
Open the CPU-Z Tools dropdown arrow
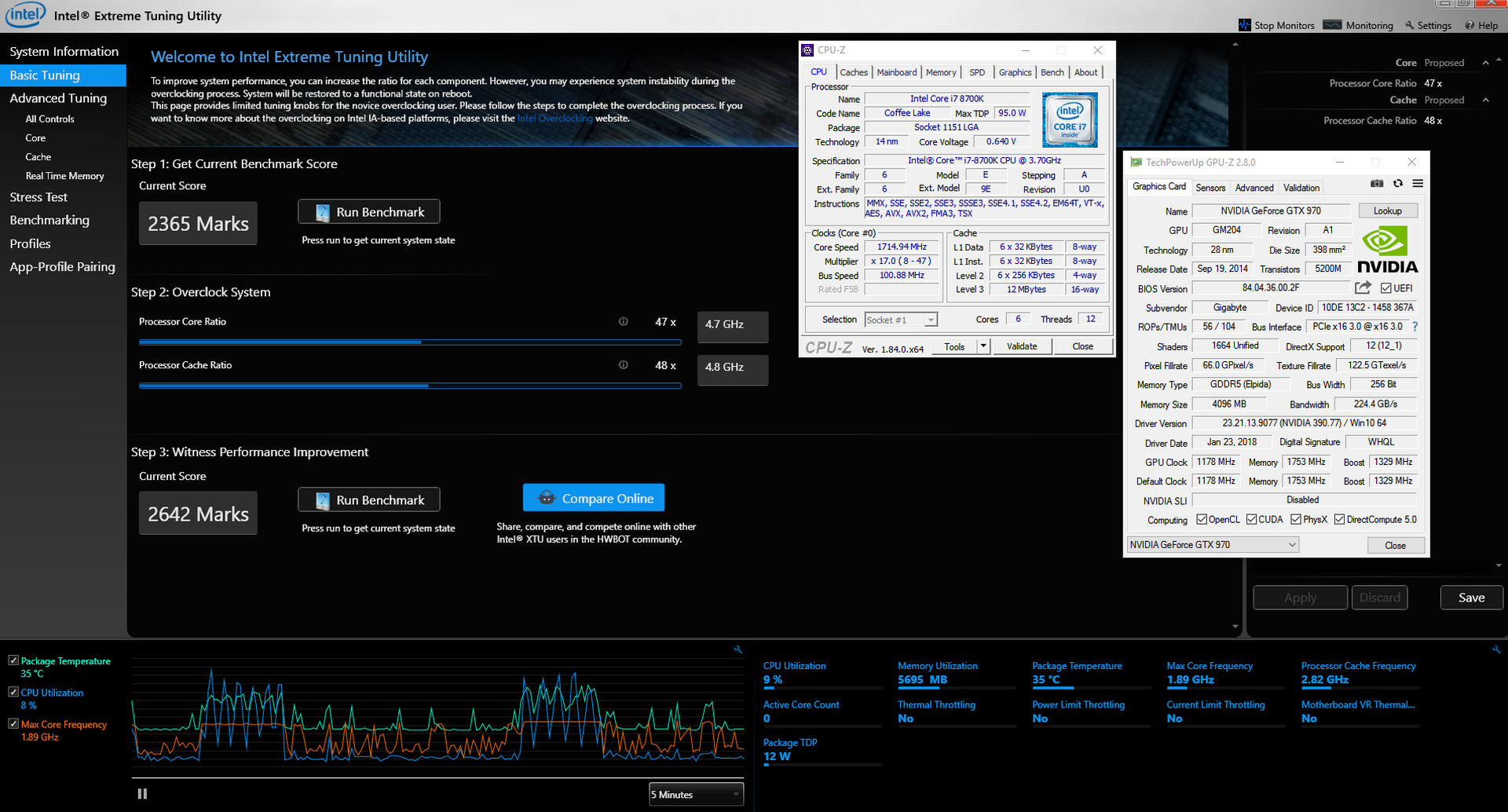point(983,346)
